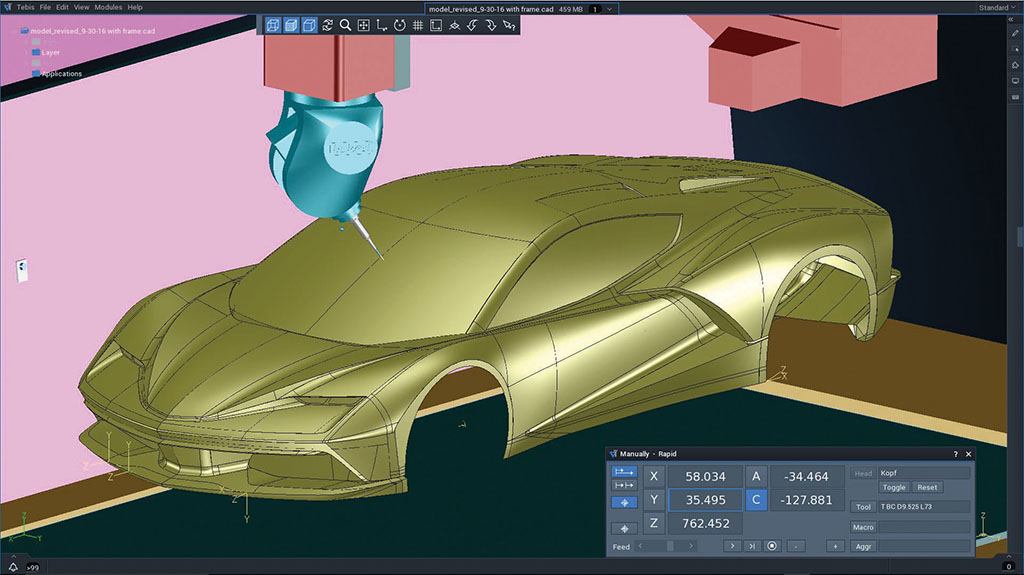This screenshot has height=575, width=1024.
Task: Click the pencil icon in right sidebar
Action: tap(1015, 33)
